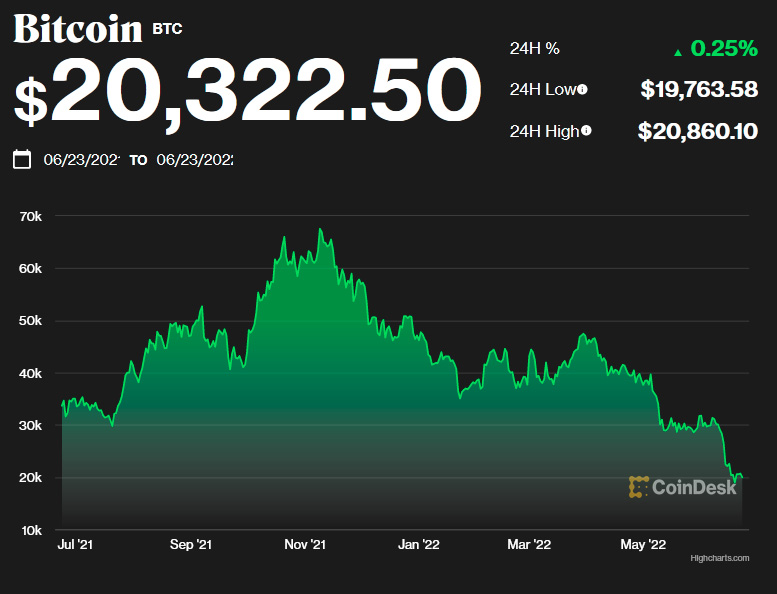Open the start date field 06/23/2021

(80, 159)
